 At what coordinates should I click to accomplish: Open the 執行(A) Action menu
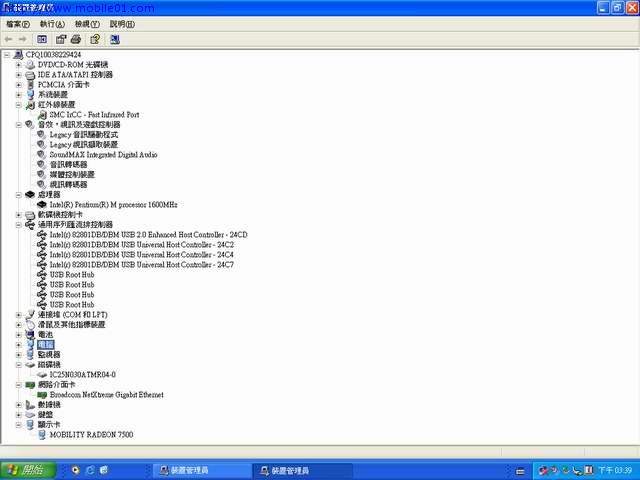52,24
